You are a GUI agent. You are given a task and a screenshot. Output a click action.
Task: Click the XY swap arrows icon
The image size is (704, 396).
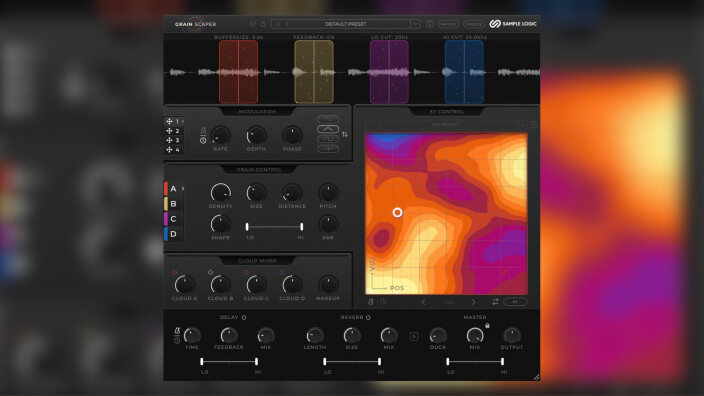click(x=495, y=302)
